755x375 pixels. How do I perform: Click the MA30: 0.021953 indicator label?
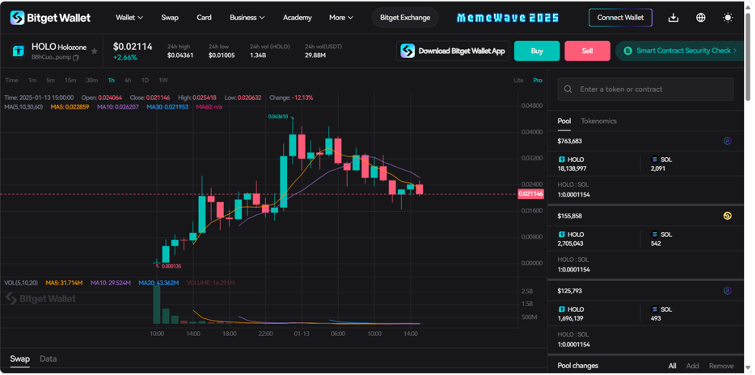(x=168, y=106)
